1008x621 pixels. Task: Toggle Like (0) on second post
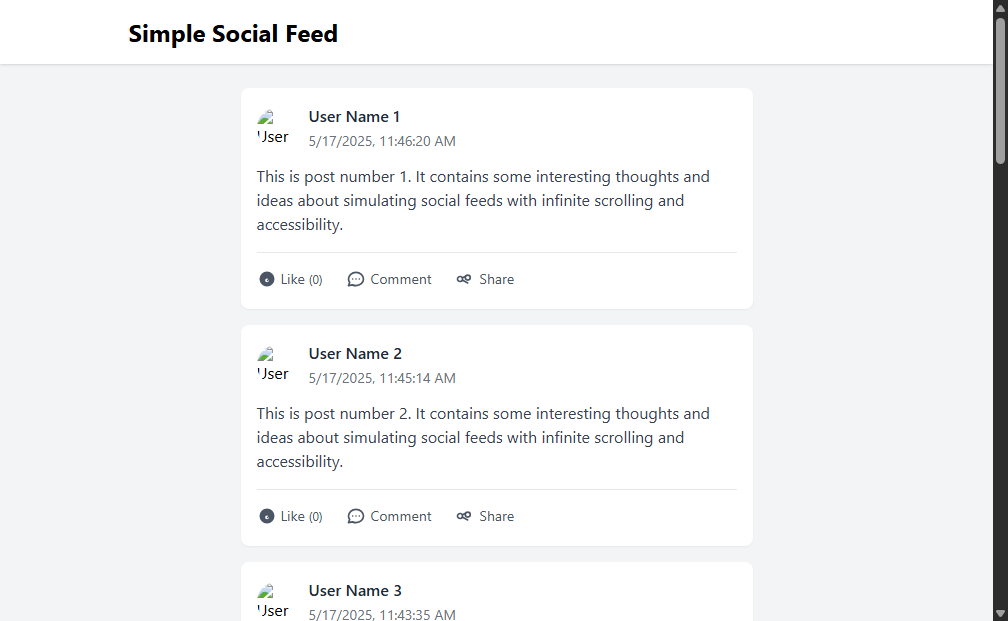291,516
